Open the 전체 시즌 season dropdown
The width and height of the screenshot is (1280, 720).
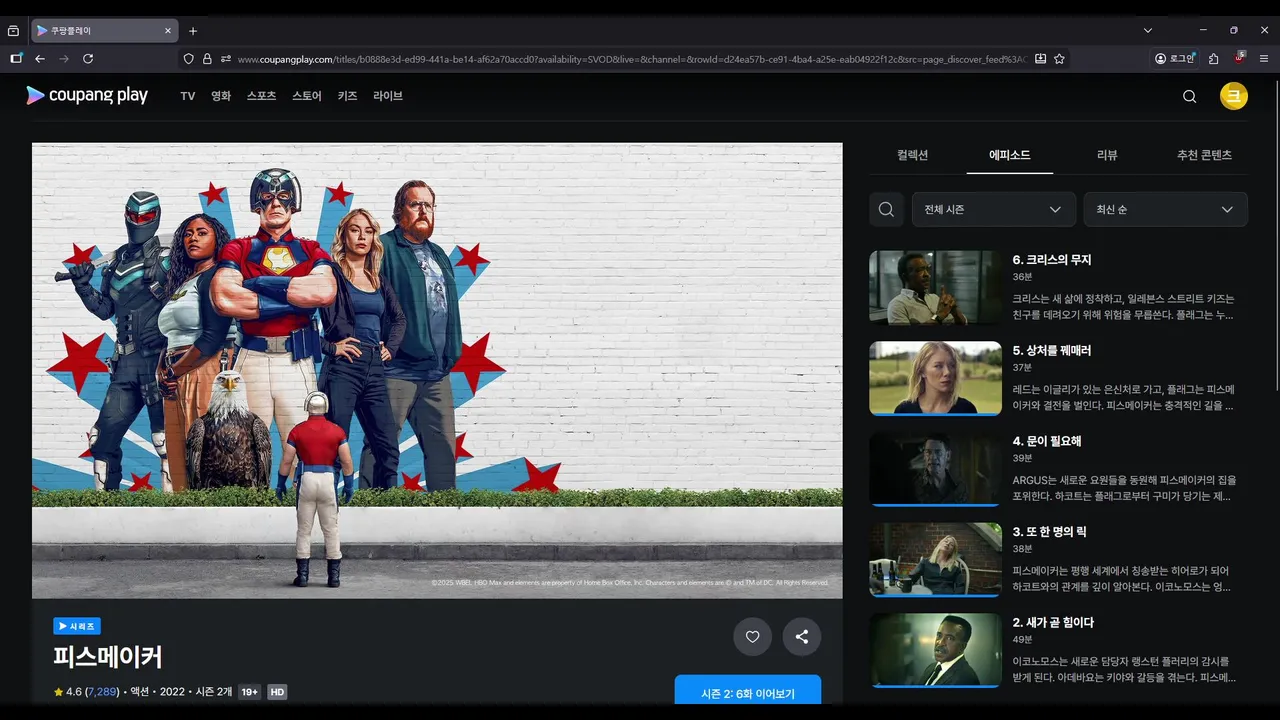(994, 209)
